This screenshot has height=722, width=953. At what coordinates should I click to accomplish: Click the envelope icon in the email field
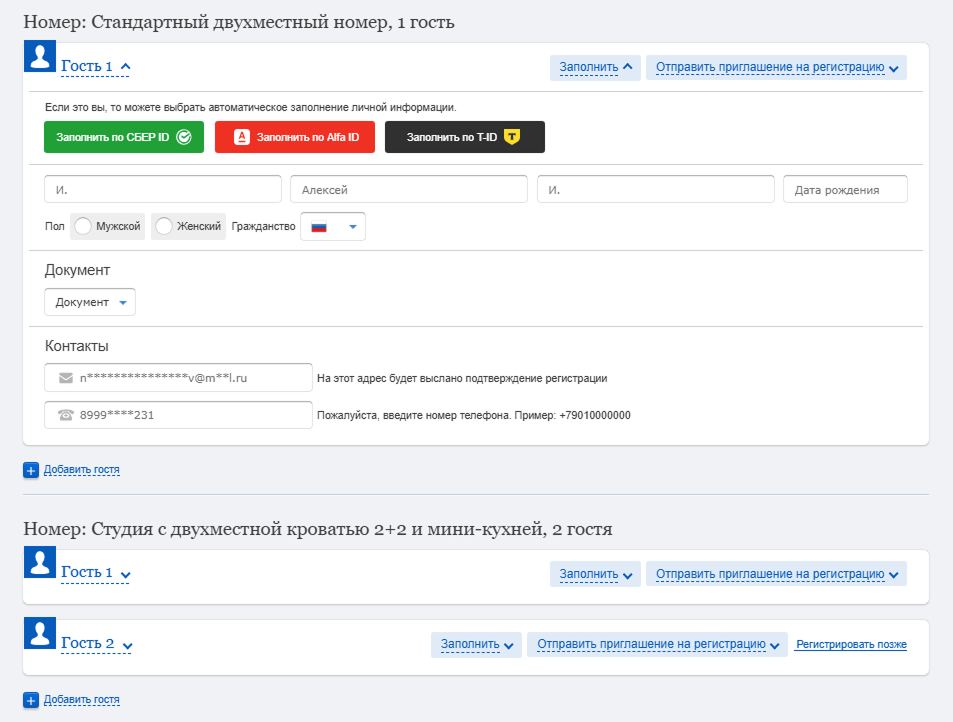point(66,378)
